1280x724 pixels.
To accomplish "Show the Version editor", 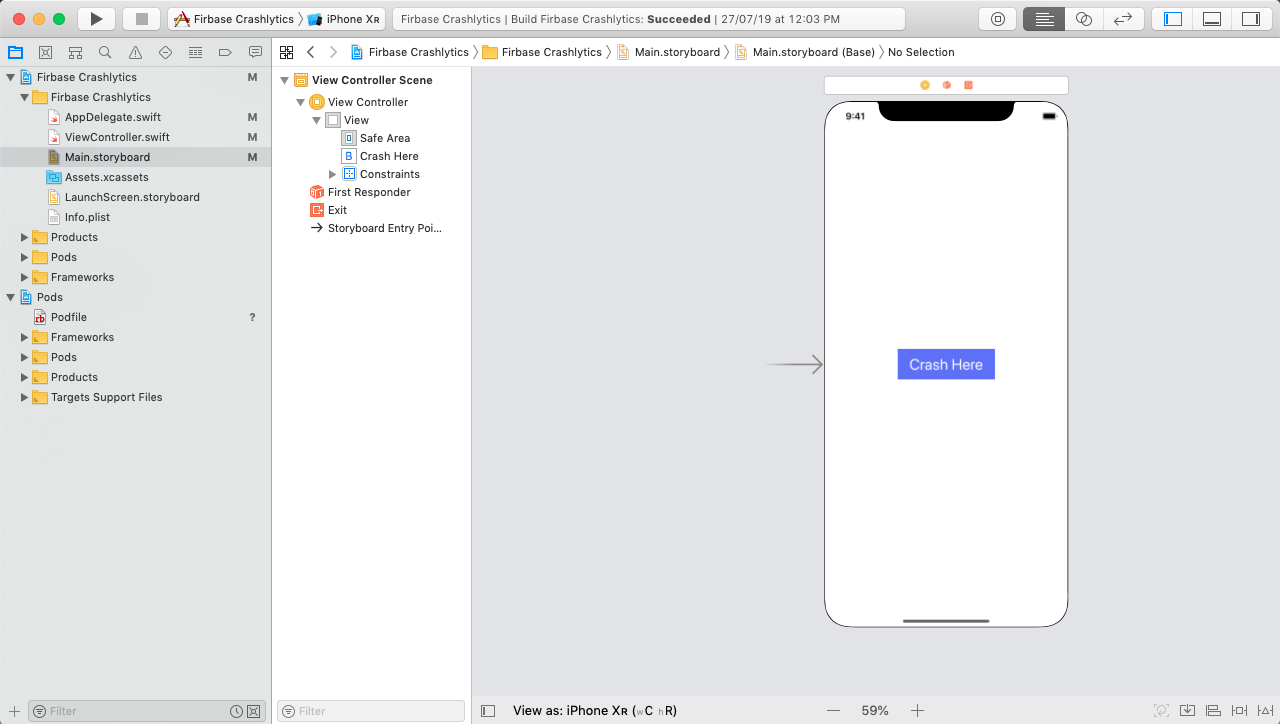I will pyautogui.click(x=1123, y=19).
